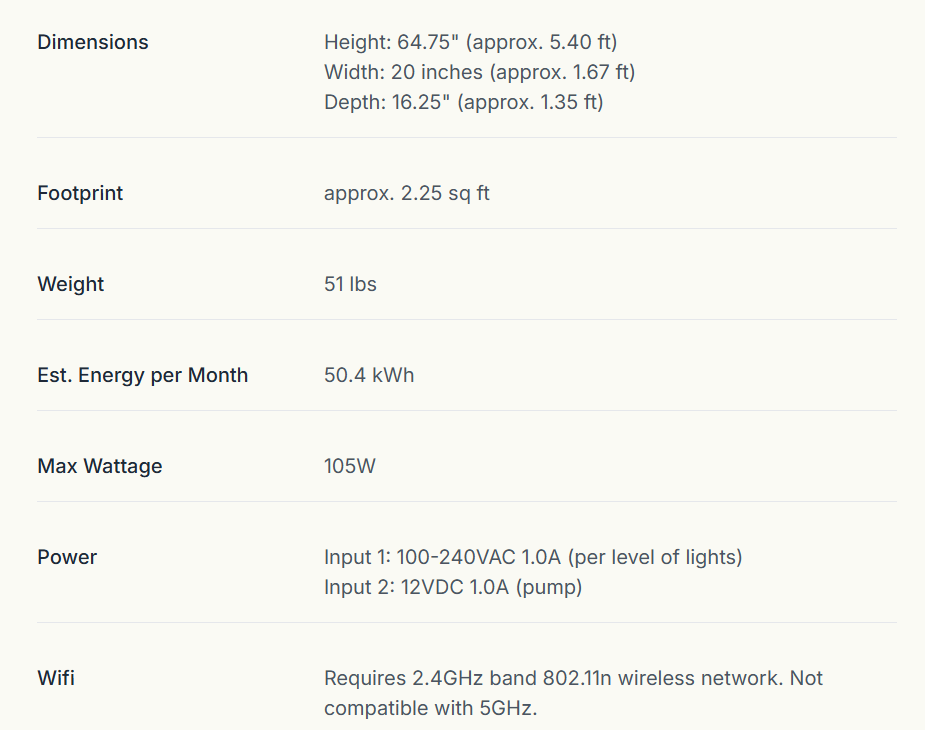
Task: Click the Wifi row label
Action: tap(56, 678)
